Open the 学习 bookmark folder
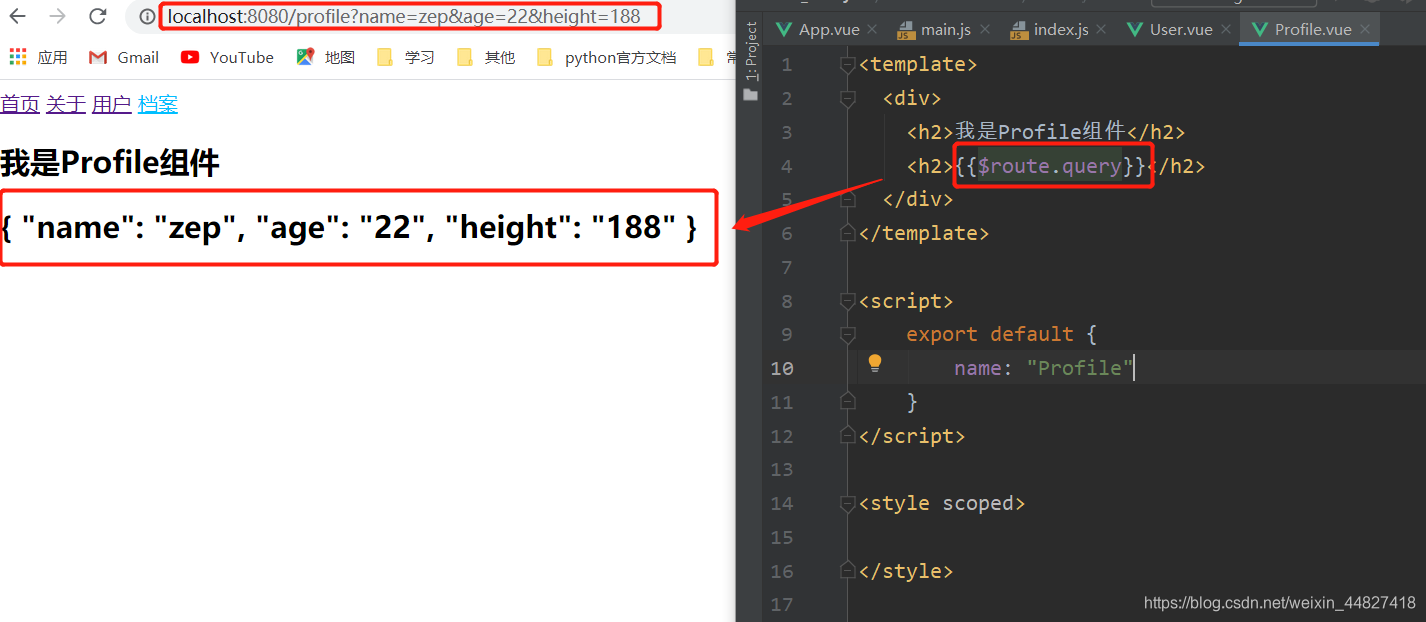Image resolution: width=1426 pixels, height=622 pixels. [406, 57]
